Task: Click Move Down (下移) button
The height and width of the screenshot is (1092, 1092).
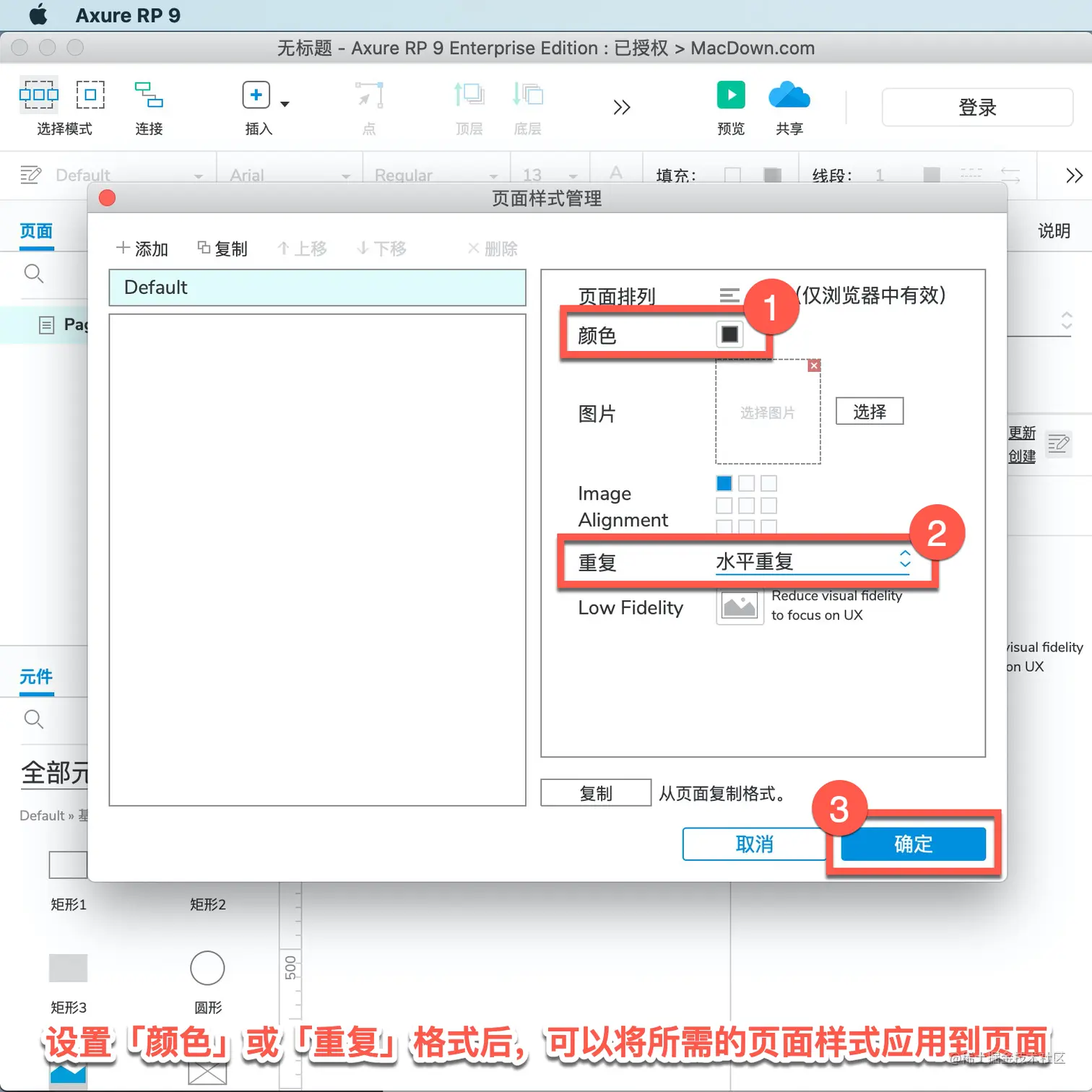Action: [381, 248]
